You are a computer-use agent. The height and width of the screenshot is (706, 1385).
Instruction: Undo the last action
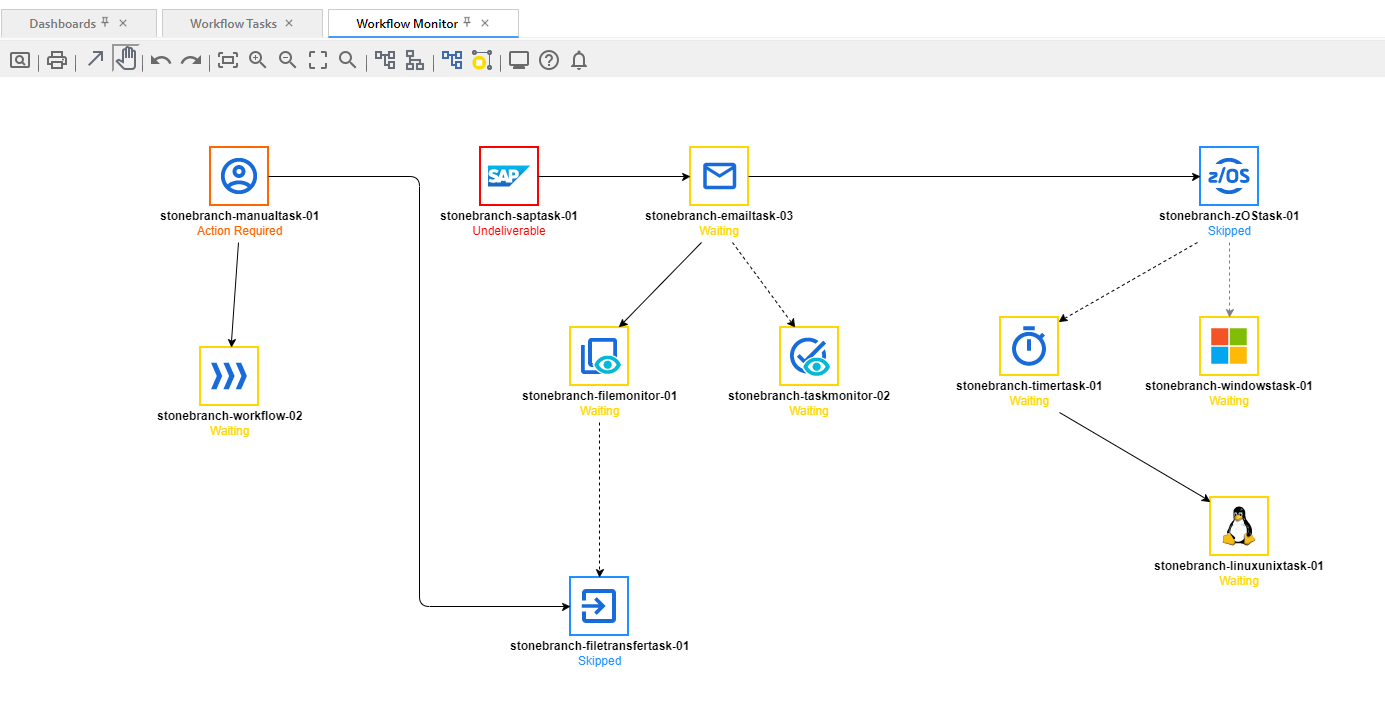point(161,60)
